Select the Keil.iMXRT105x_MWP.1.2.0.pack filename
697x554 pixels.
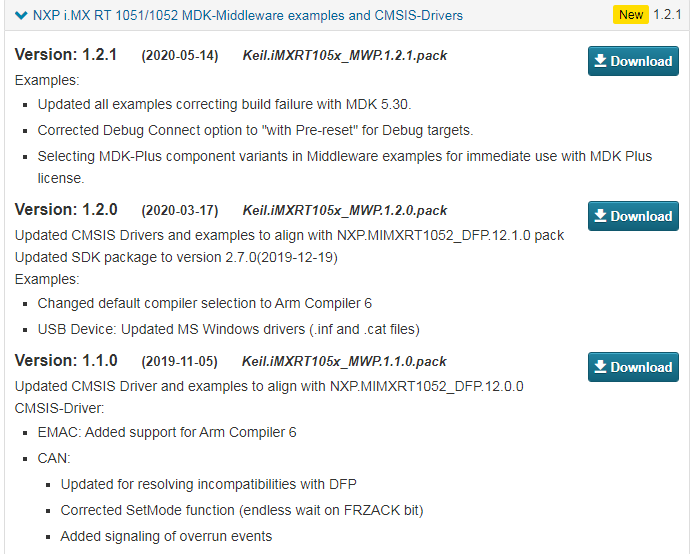pyautogui.click(x=344, y=210)
